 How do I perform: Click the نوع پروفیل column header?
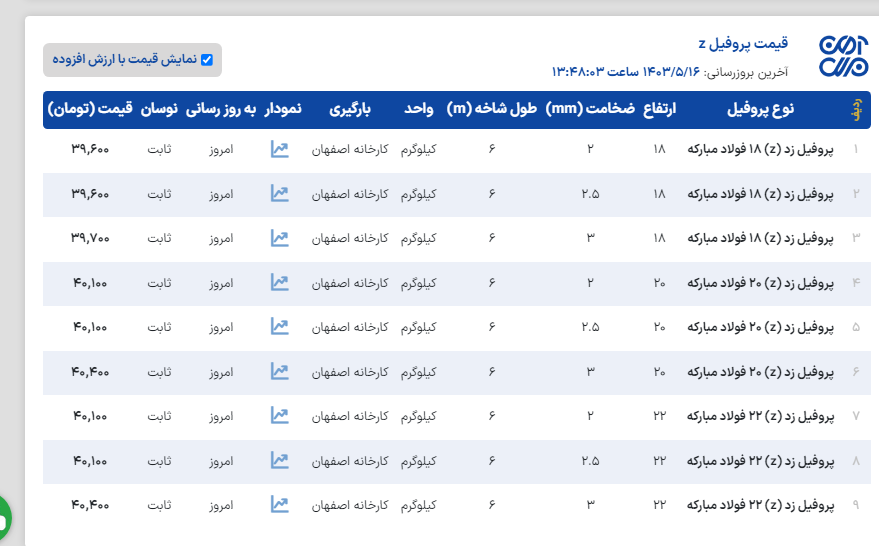coord(764,109)
